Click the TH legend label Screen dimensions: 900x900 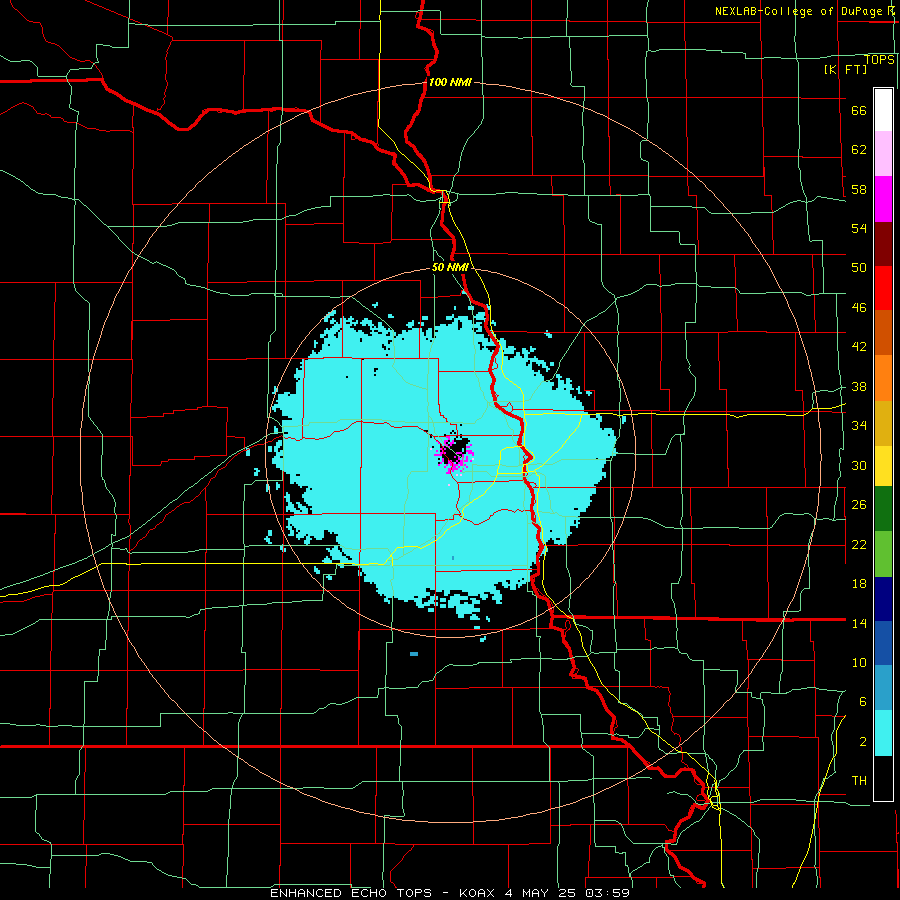coord(859,780)
